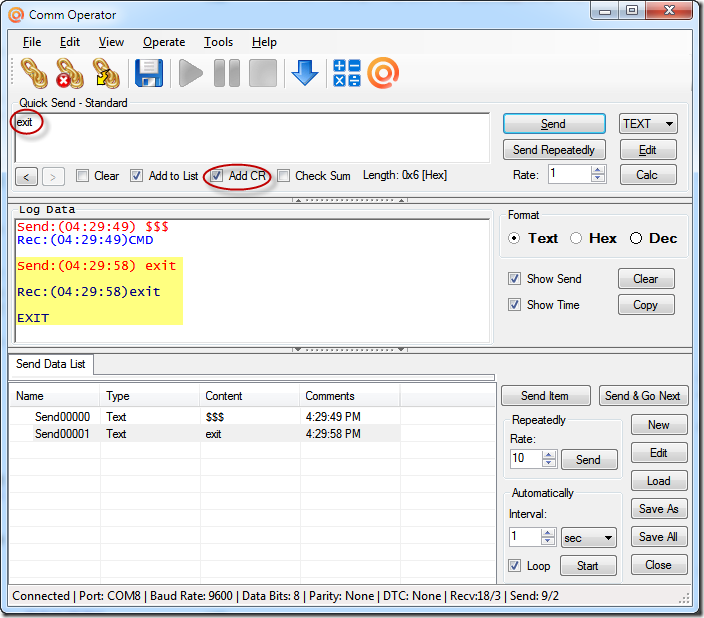Click the Save All button
The width and height of the screenshot is (704, 618).
(x=659, y=537)
